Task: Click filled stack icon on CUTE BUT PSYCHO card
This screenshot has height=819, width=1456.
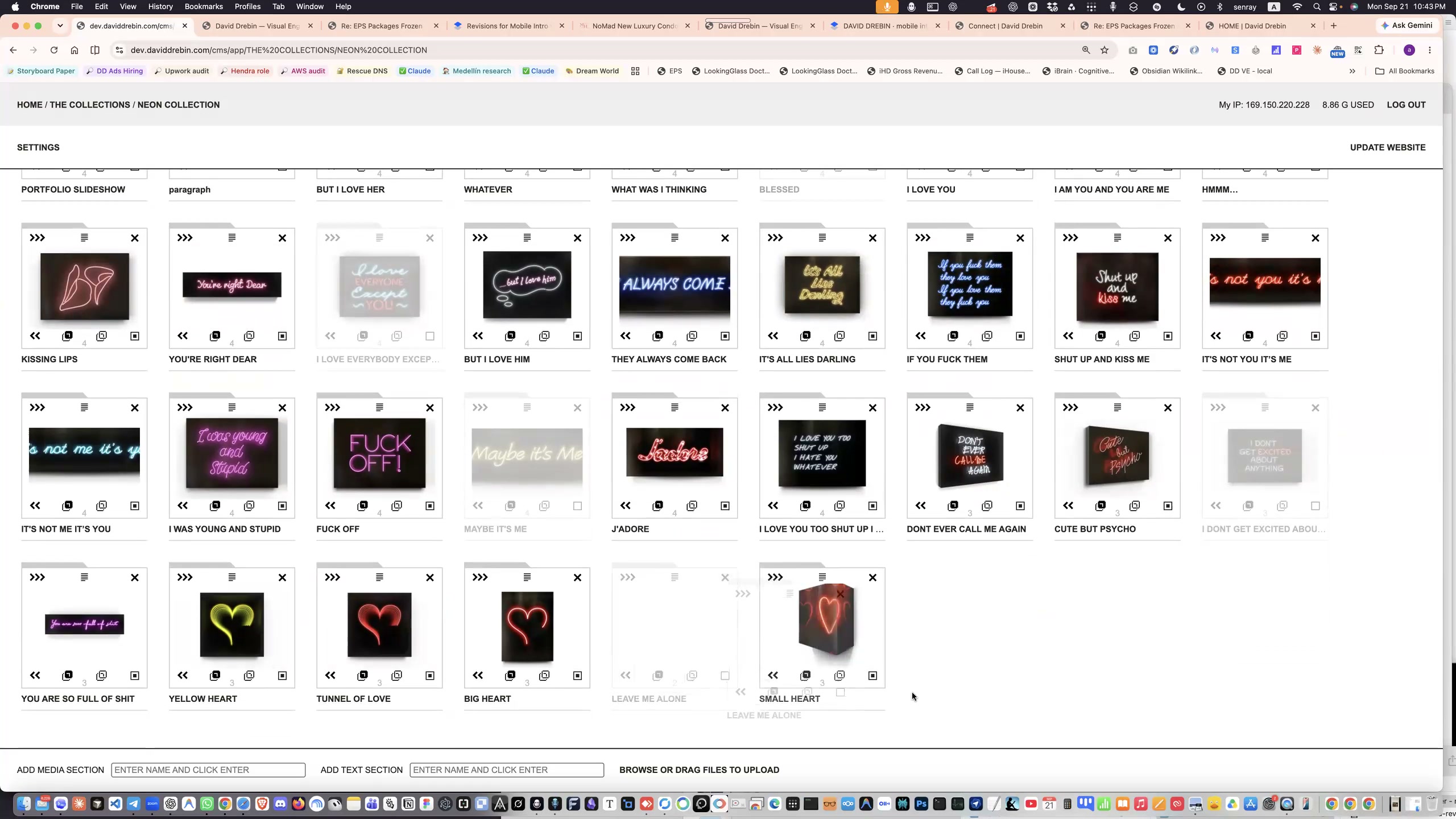Action: (x=1101, y=506)
